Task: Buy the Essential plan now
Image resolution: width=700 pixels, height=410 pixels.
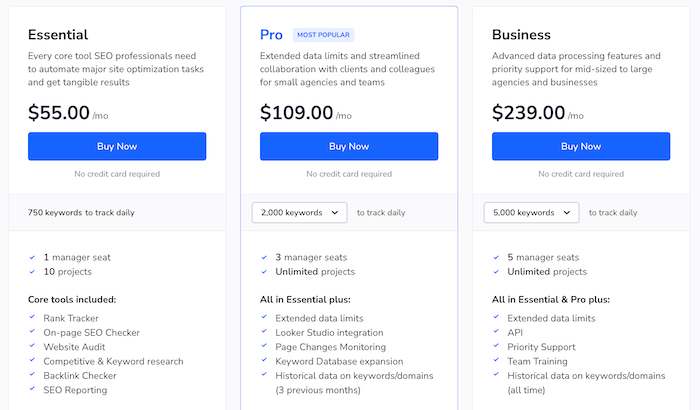Action: point(117,146)
